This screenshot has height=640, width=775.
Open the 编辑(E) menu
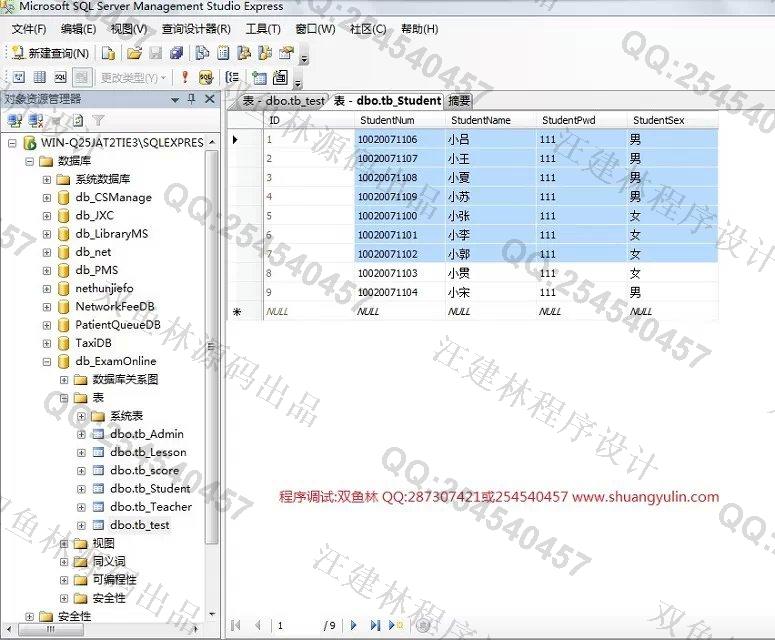pos(78,29)
